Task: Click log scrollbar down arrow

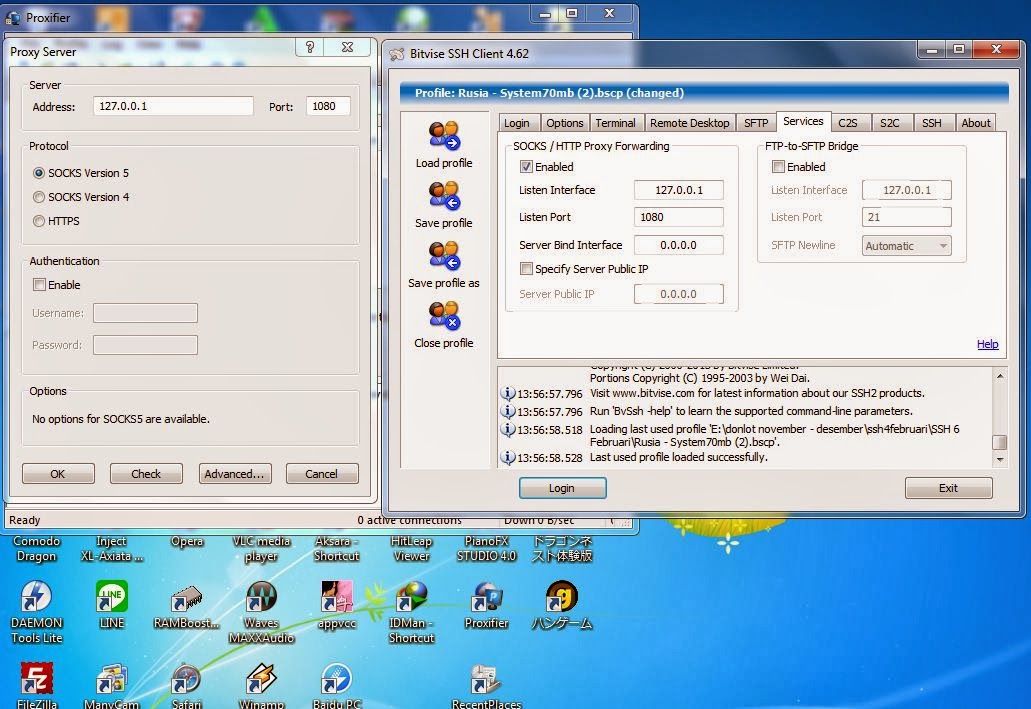Action: pyautogui.click(x=999, y=460)
